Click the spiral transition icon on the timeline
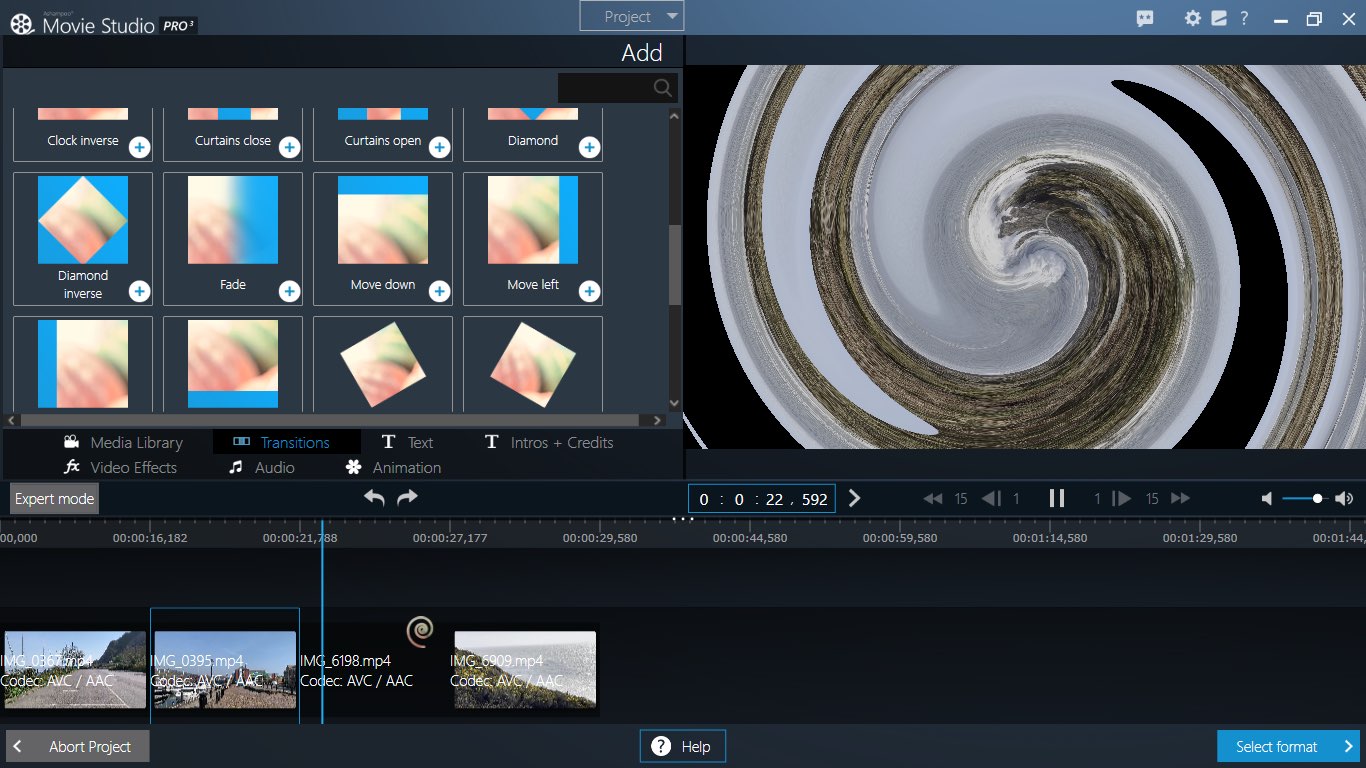Viewport: 1366px width, 768px height. coord(419,630)
